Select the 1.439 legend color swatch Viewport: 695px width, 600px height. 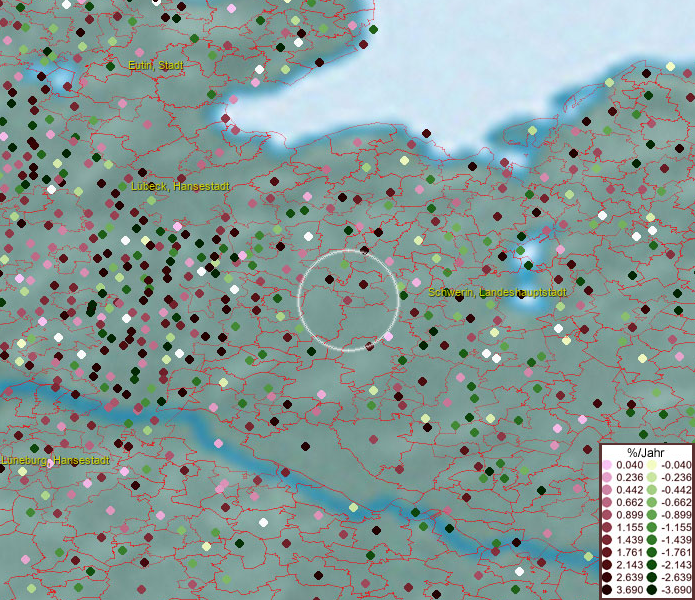607,540
